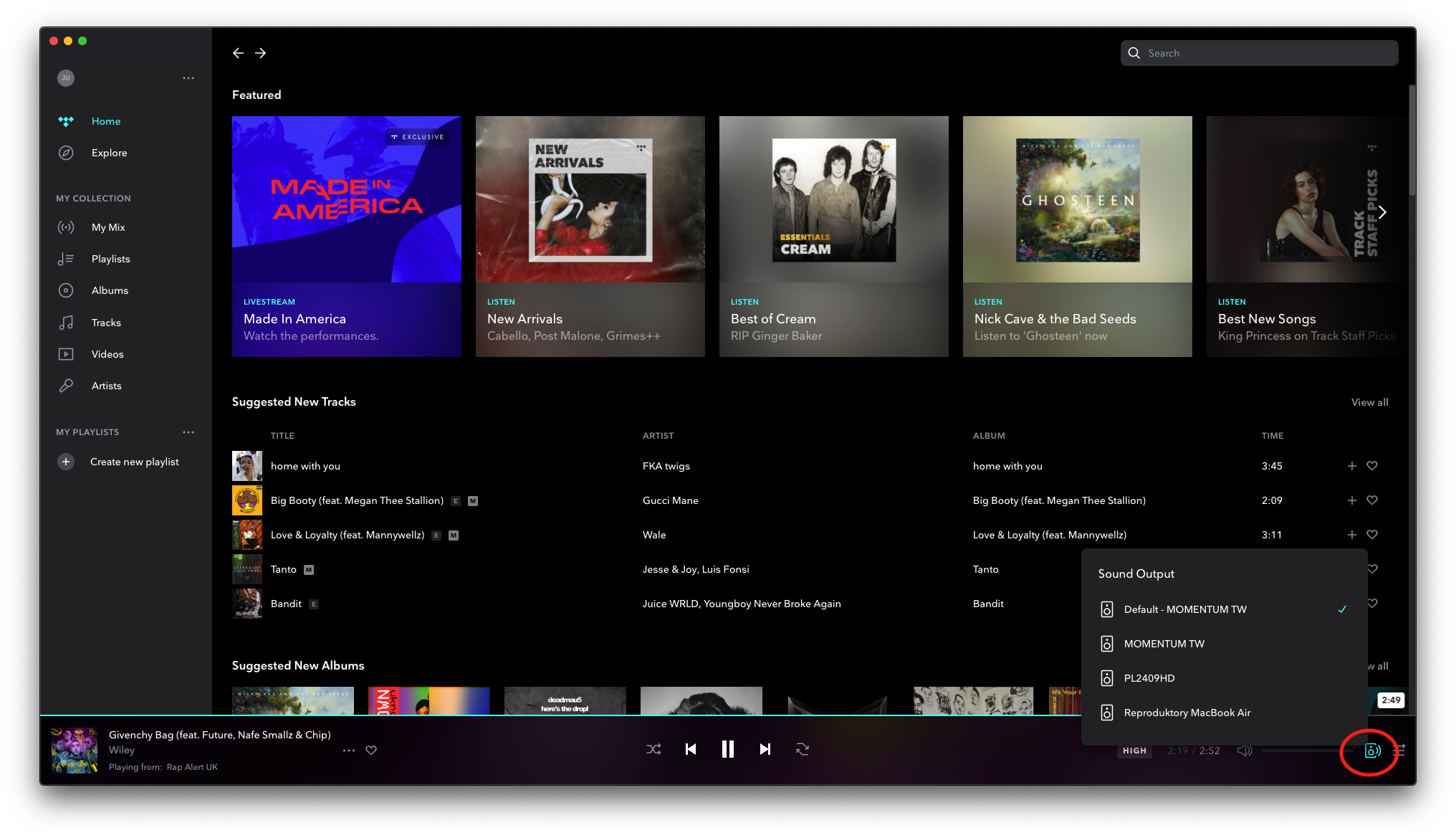Open Videos in My Collection
This screenshot has height=838, width=1456.
coord(107,354)
